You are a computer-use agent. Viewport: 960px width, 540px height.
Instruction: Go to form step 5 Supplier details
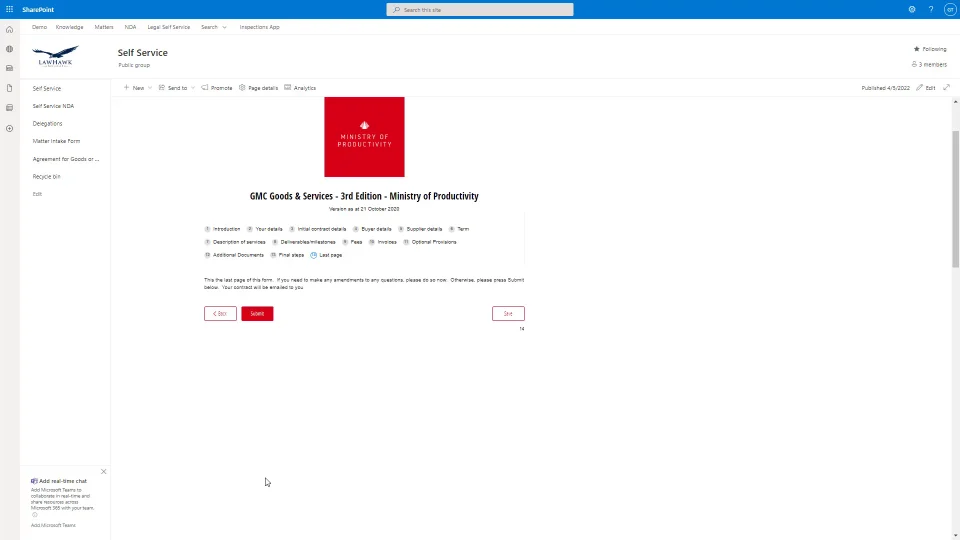[x=420, y=229]
